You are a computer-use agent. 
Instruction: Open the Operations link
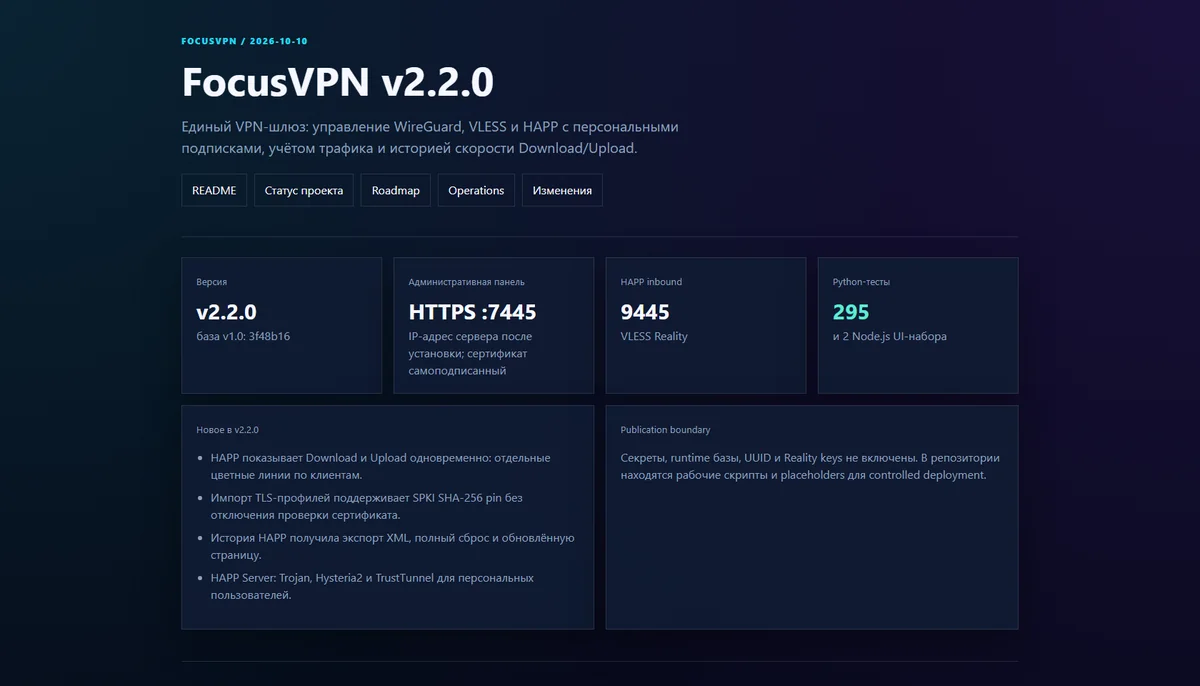(476, 190)
